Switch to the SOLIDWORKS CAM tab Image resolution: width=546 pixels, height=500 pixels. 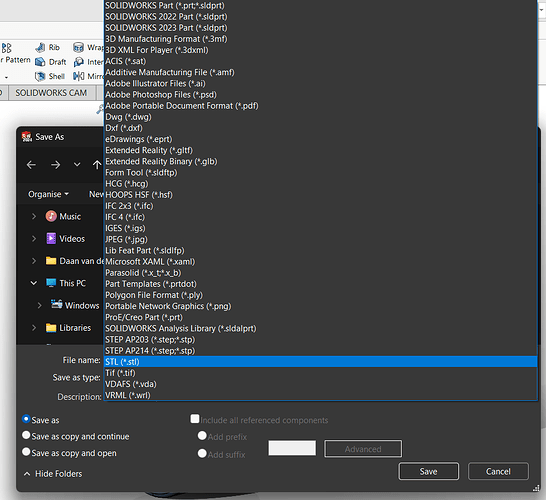pyautogui.click(x=51, y=93)
